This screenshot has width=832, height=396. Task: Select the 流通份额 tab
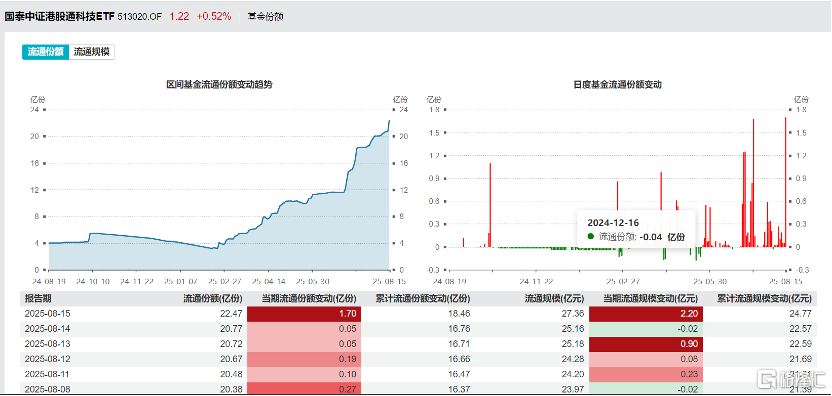coord(45,52)
